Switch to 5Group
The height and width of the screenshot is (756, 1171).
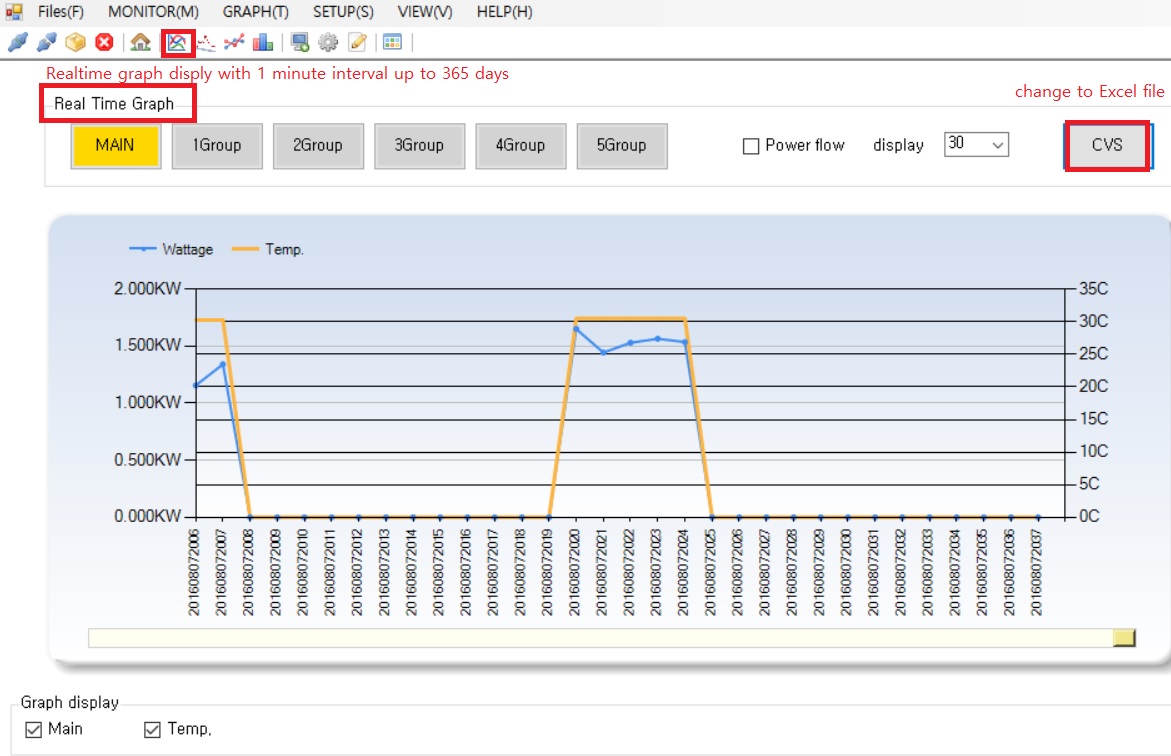(622, 146)
